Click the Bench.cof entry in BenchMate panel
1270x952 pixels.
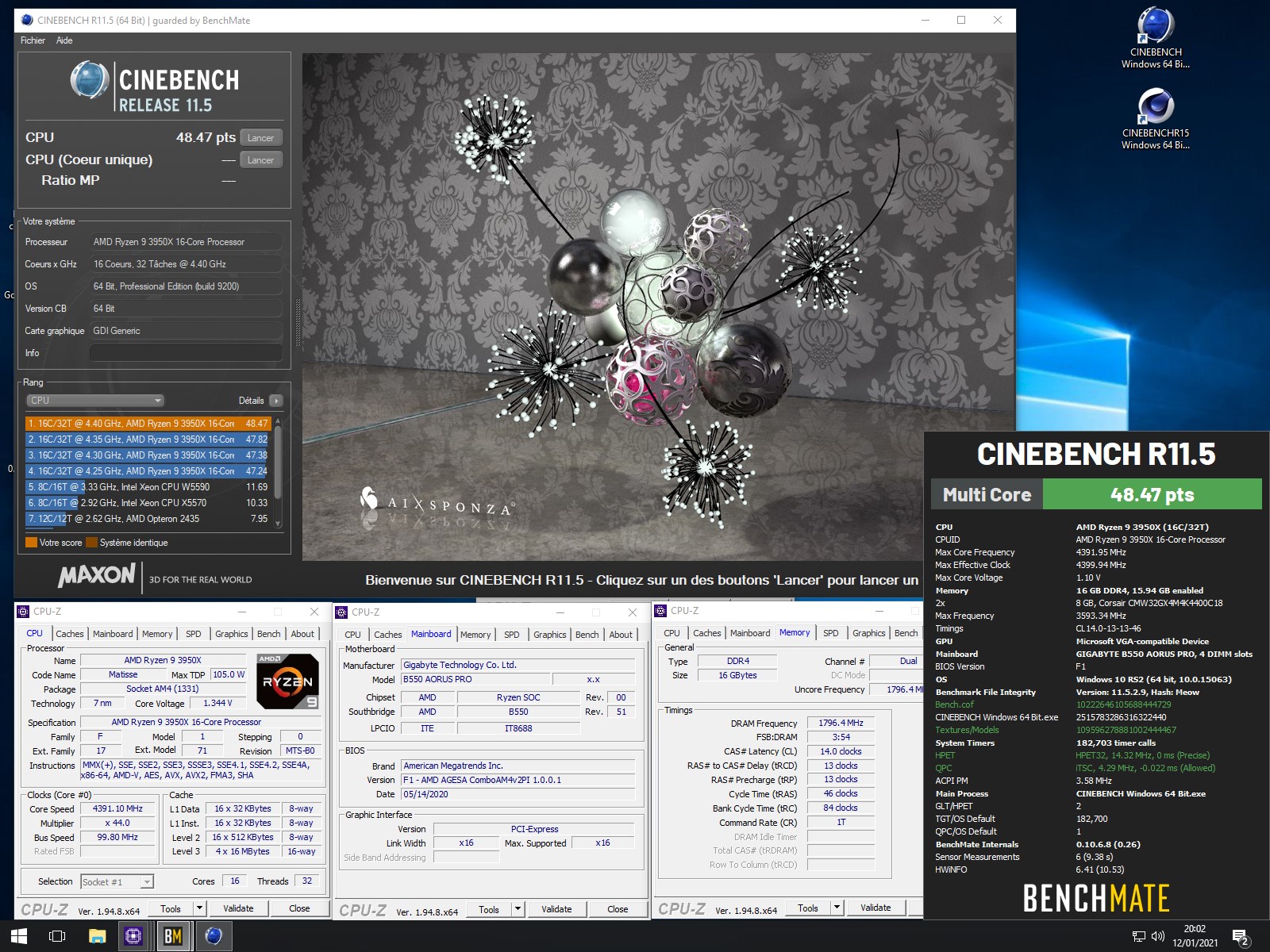pyautogui.click(x=954, y=704)
